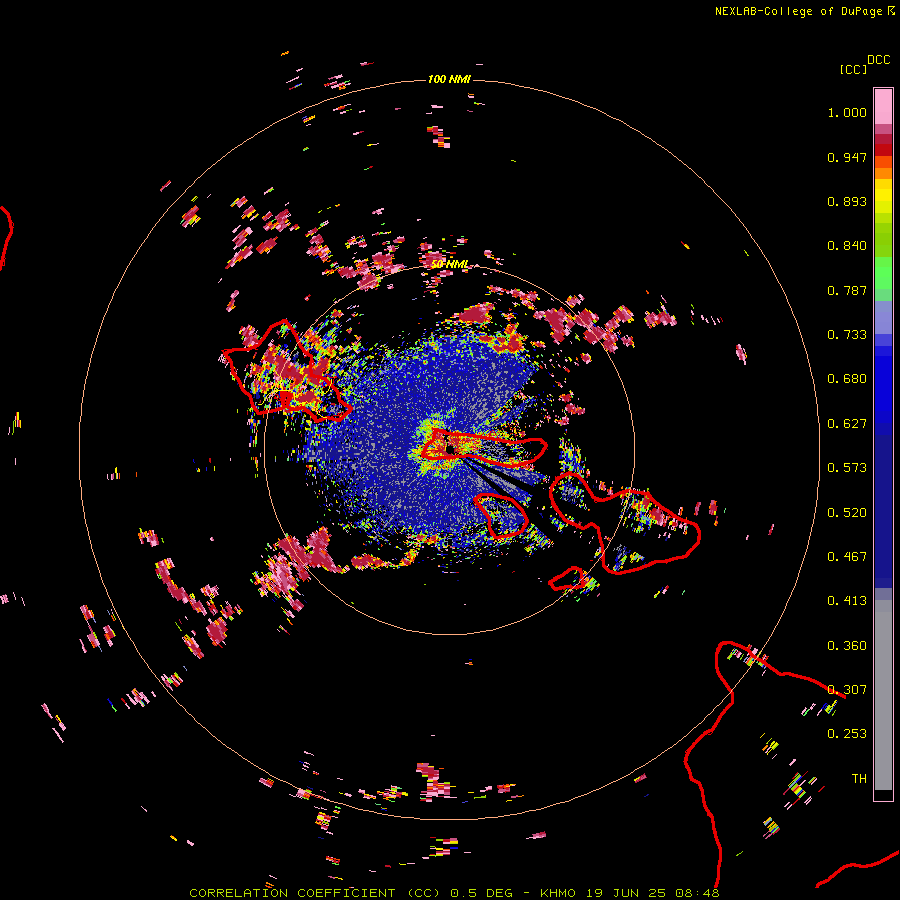This screenshot has width=900, height=900.
Task: Pick the bright green colorbar band
Action: click(x=883, y=272)
